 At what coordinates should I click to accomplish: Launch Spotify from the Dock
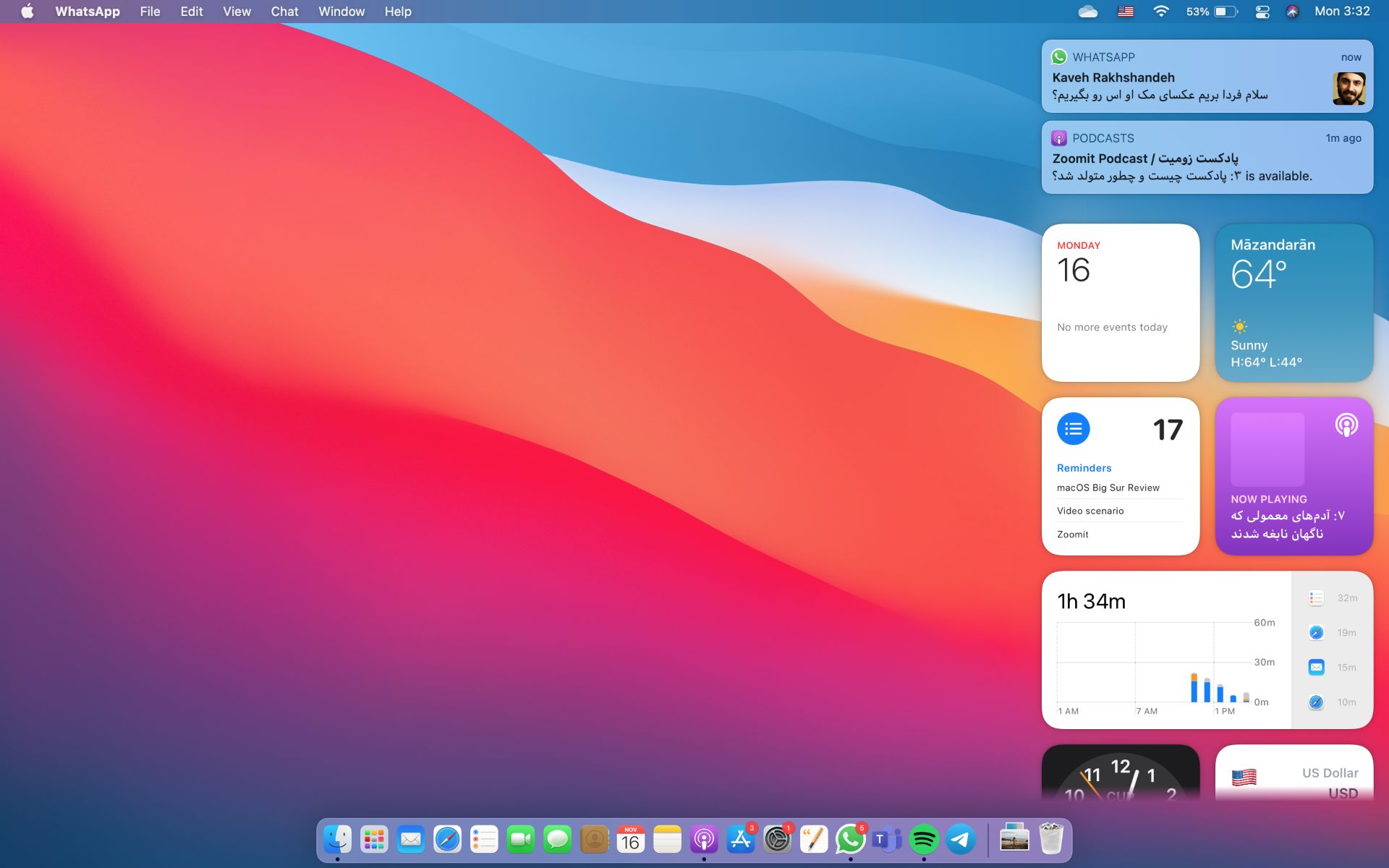pos(924,840)
